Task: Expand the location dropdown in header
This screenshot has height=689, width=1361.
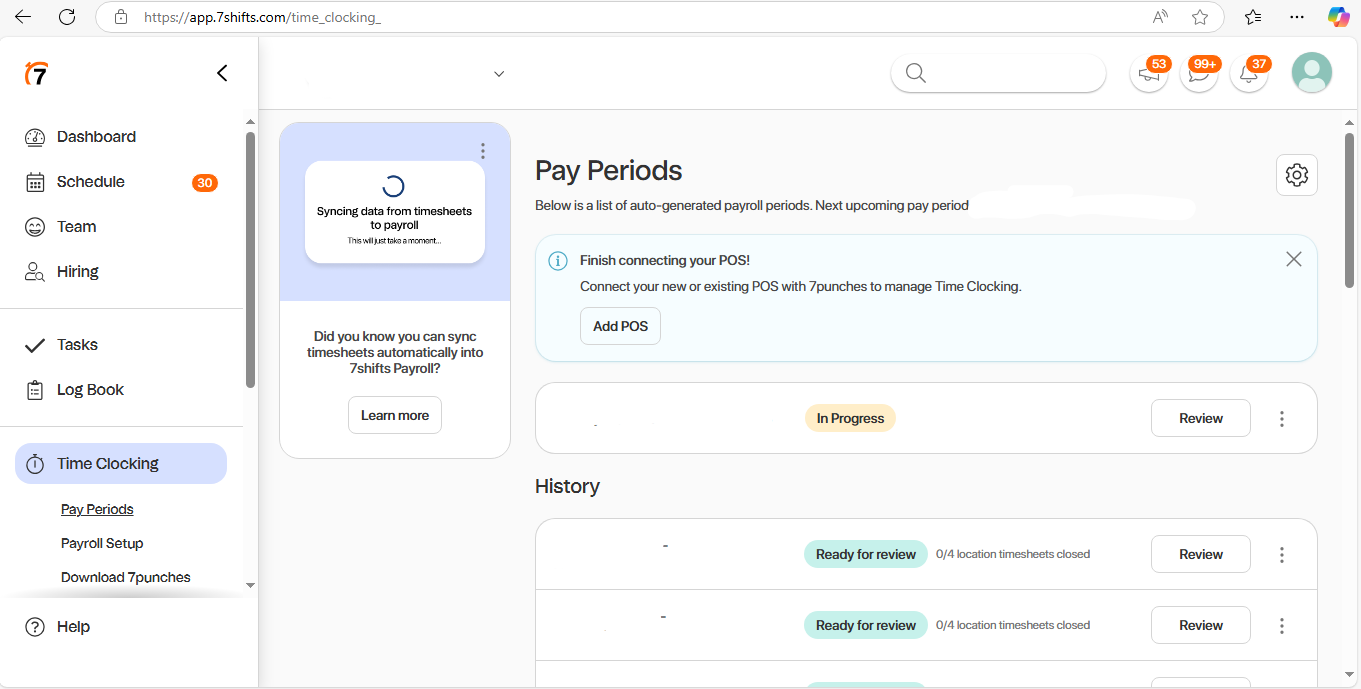Action: click(499, 74)
